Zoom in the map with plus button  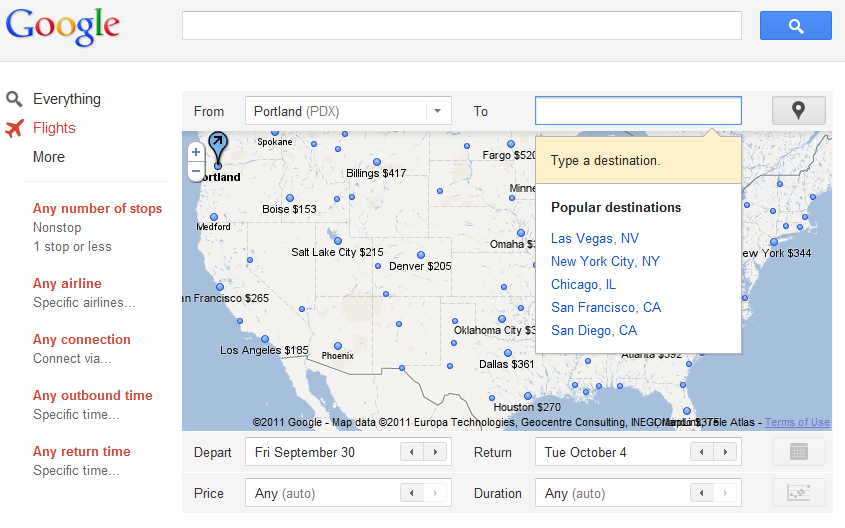[x=196, y=152]
